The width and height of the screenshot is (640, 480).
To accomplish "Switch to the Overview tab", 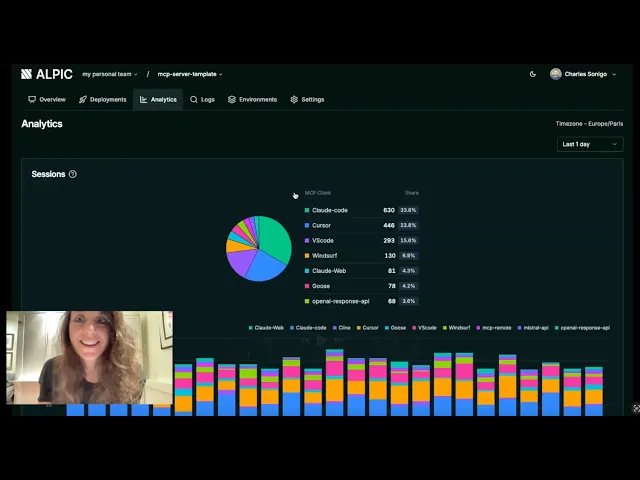I will coord(47,100).
